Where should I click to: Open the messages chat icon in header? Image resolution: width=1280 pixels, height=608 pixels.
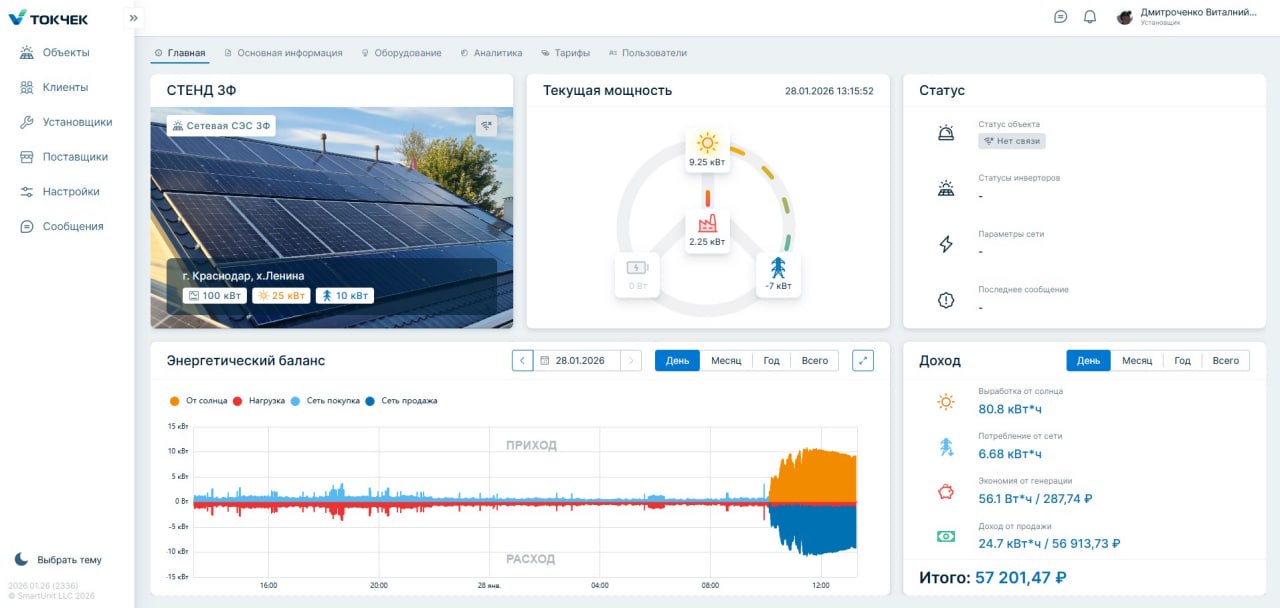(1061, 17)
